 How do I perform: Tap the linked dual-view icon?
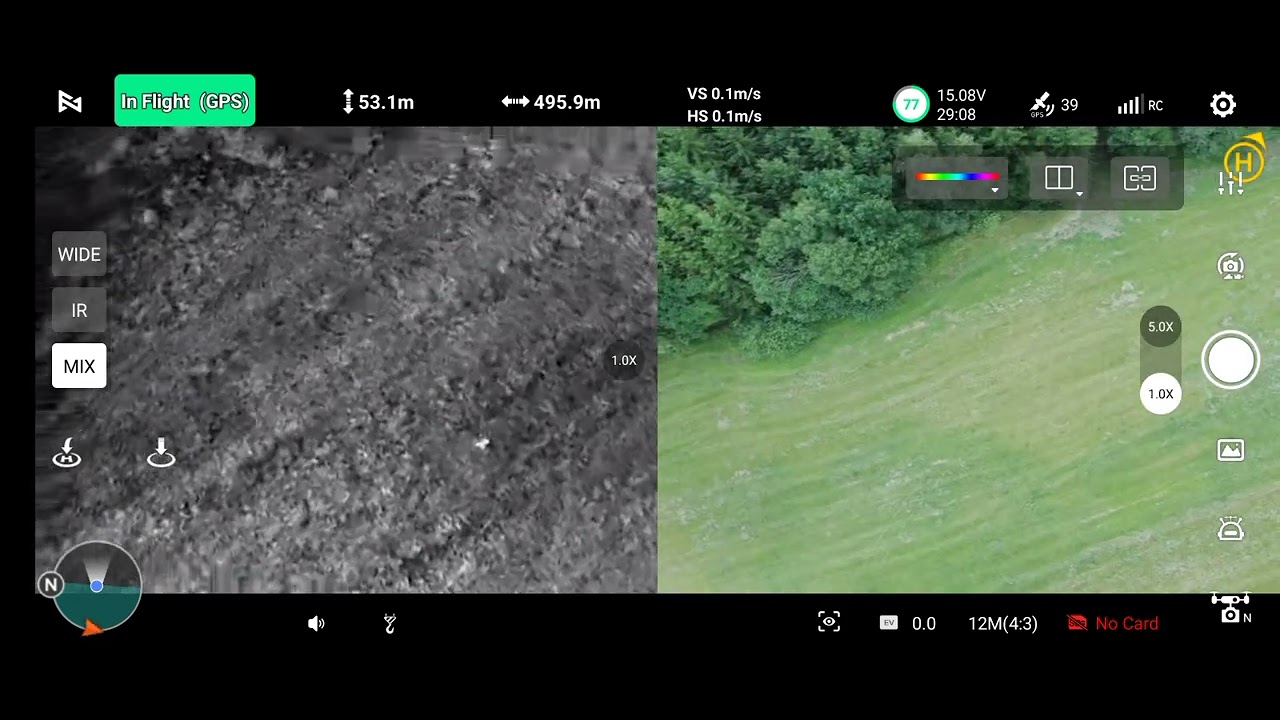click(x=1140, y=179)
